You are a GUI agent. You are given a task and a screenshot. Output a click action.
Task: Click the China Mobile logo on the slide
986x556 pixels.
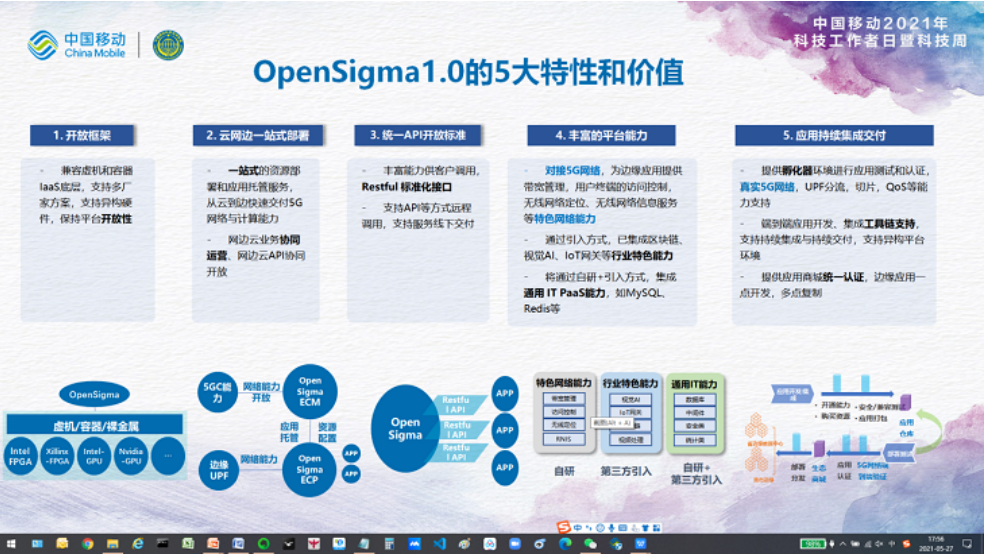pyautogui.click(x=77, y=45)
